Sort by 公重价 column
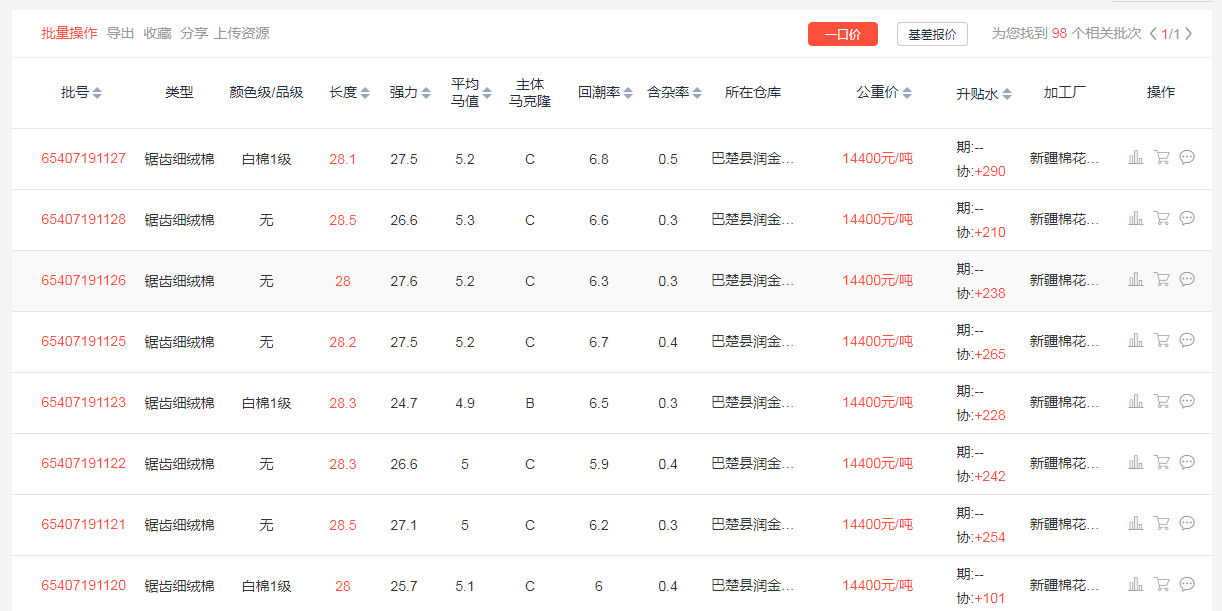 point(907,93)
